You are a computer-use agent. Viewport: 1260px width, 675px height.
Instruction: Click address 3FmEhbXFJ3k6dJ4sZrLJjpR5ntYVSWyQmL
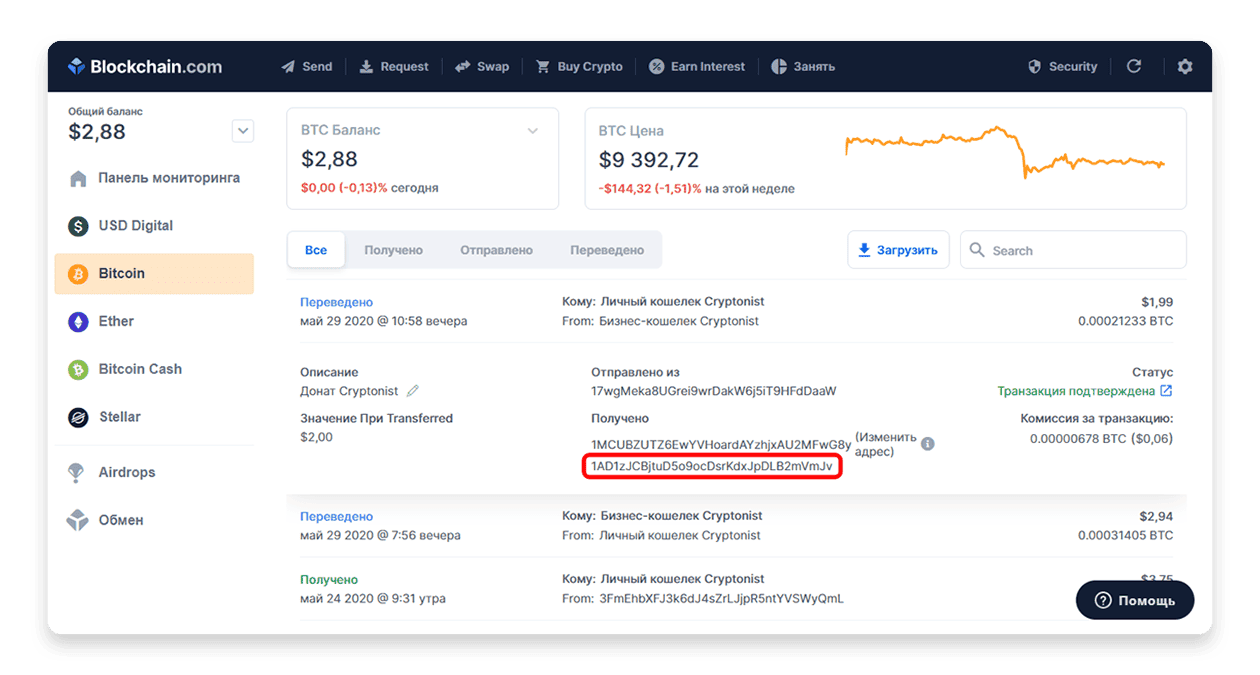720,599
